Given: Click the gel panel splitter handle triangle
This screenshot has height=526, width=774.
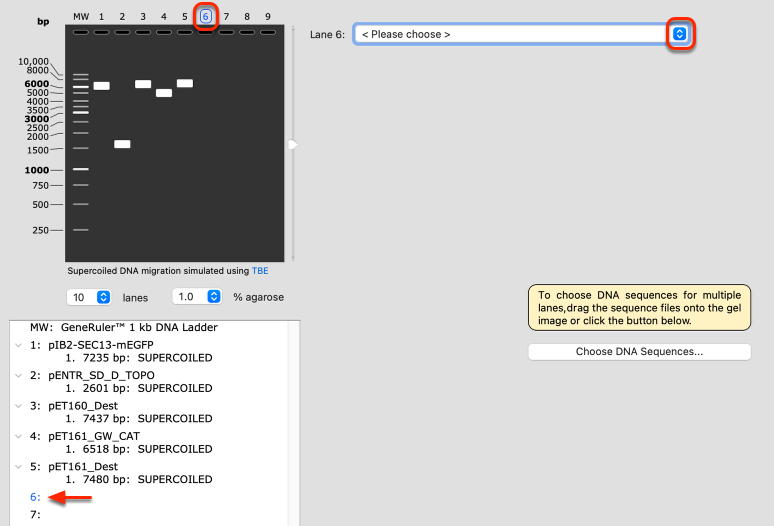Looking at the screenshot, I should (x=293, y=145).
